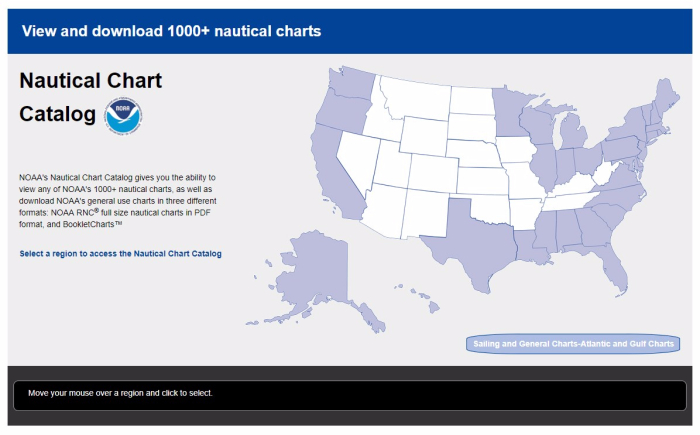Select the Oregon region on map

[342, 112]
